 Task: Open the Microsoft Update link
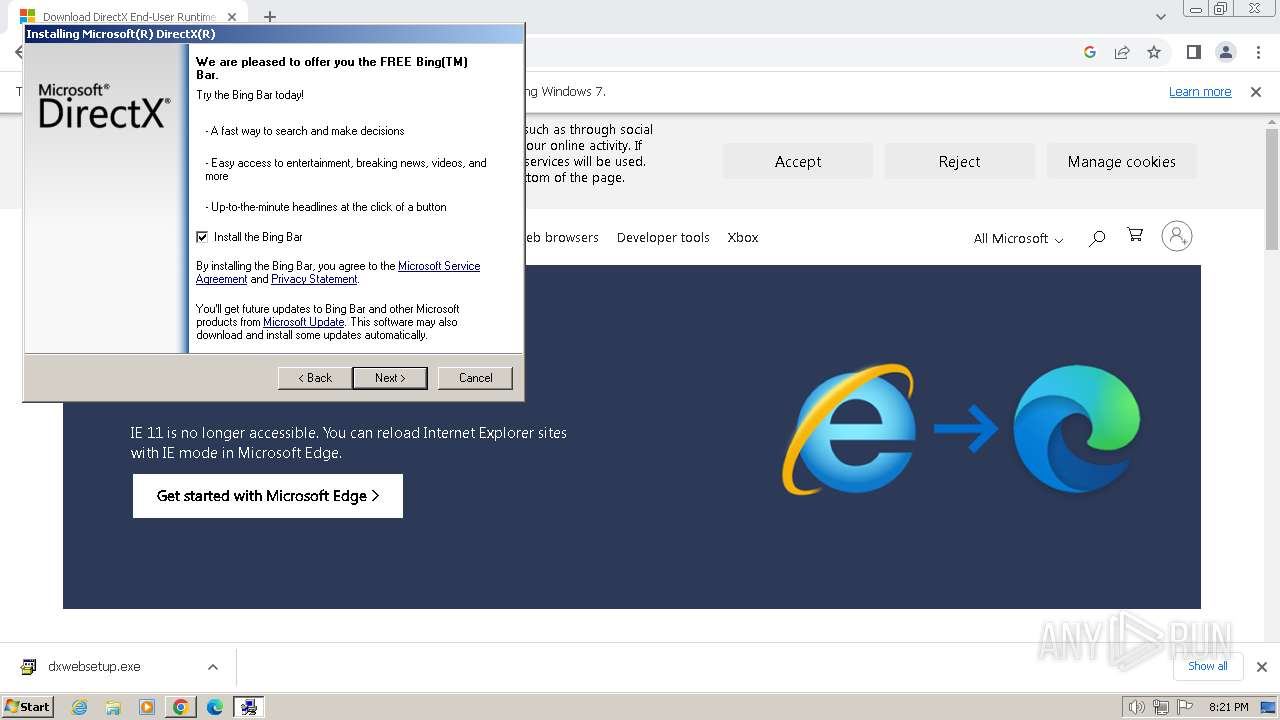303,322
